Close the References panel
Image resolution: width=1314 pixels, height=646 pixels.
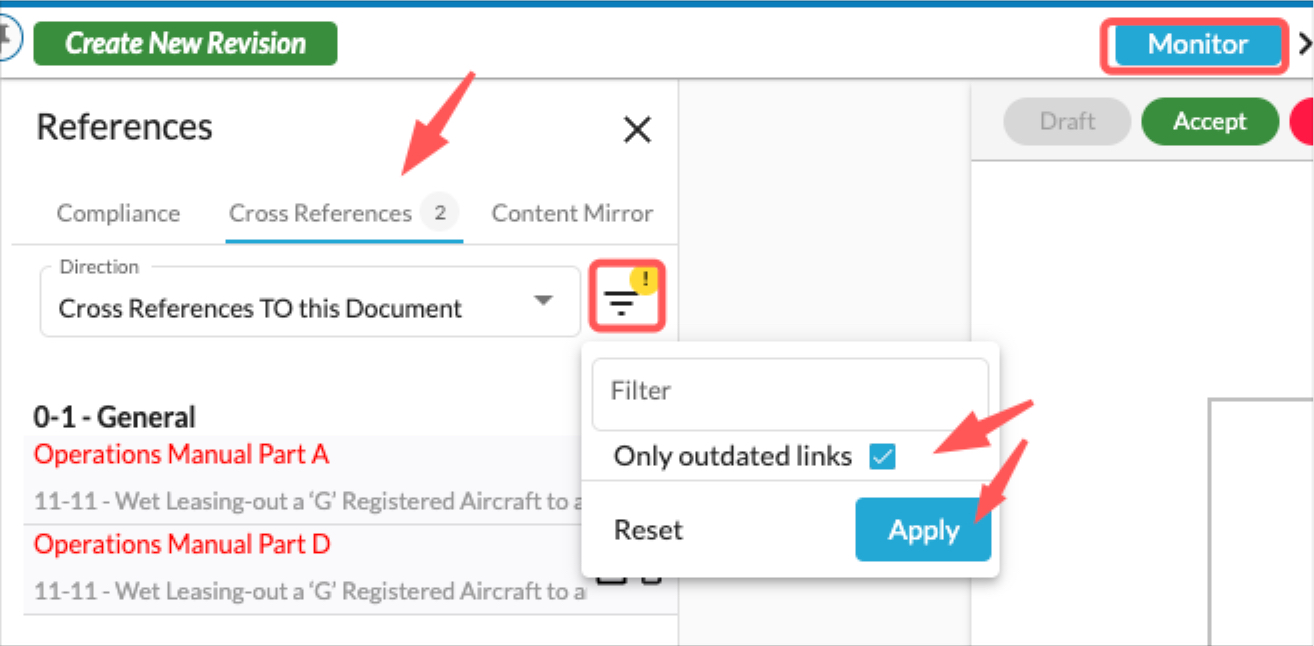point(637,129)
